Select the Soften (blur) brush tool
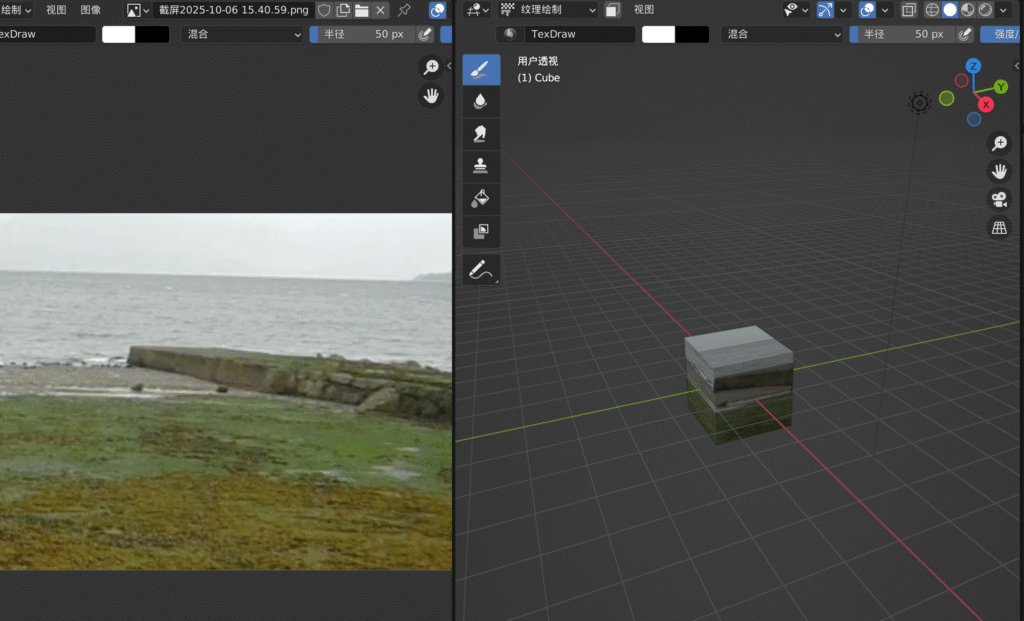 point(481,101)
